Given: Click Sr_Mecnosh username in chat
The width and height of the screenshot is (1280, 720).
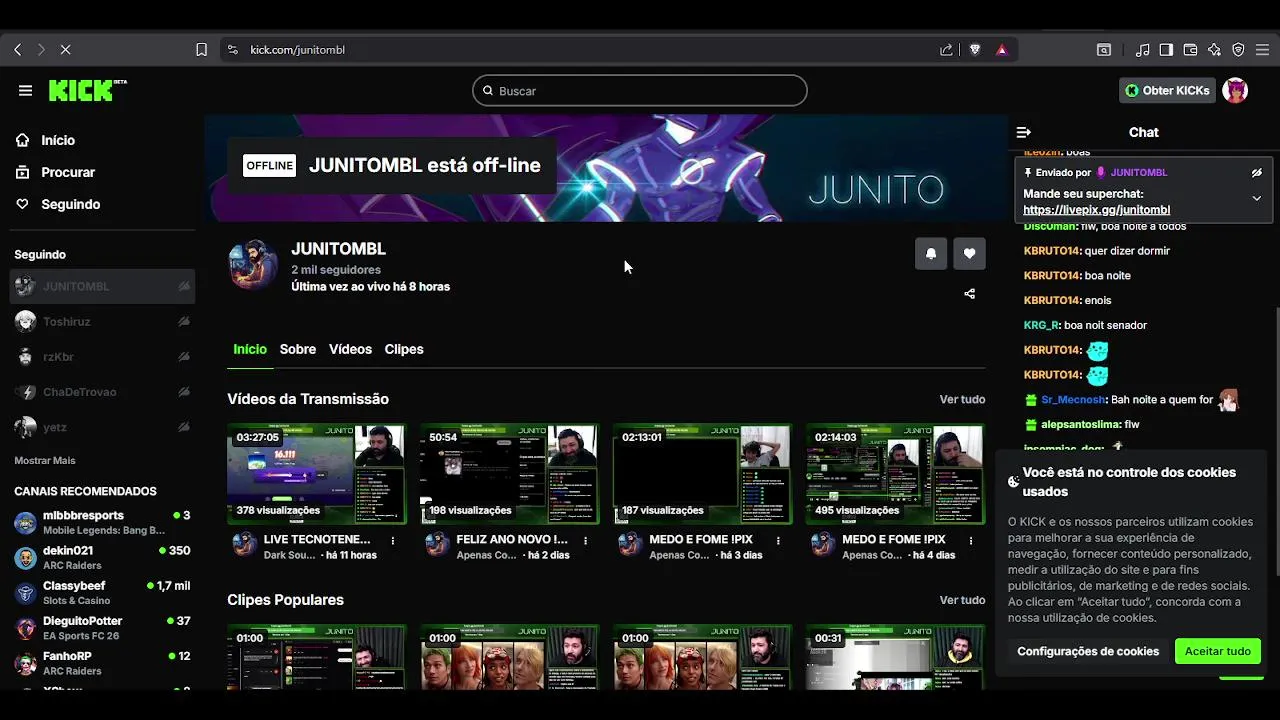Looking at the screenshot, I should click(x=1073, y=400).
